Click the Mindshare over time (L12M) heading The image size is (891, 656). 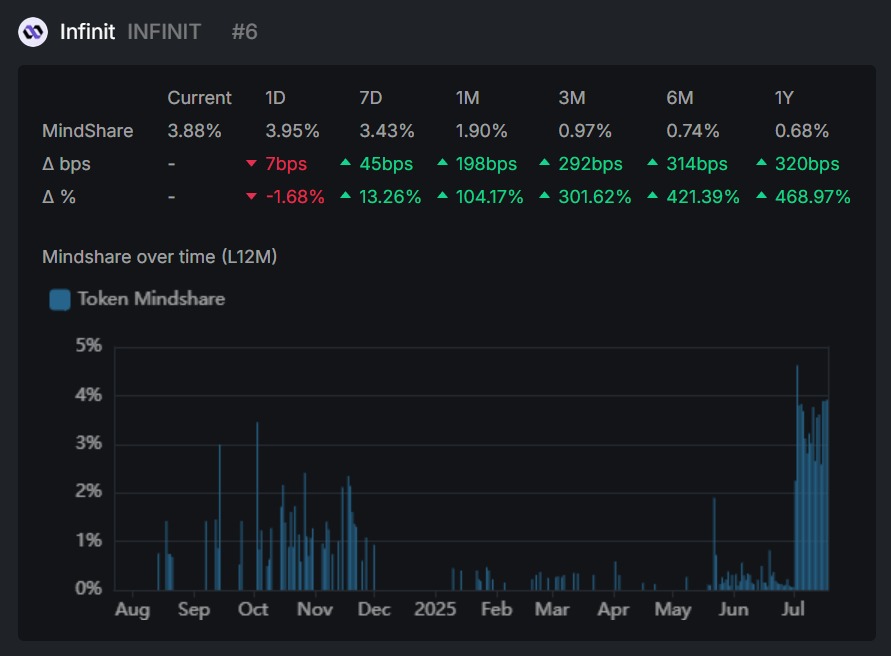pyautogui.click(x=160, y=257)
